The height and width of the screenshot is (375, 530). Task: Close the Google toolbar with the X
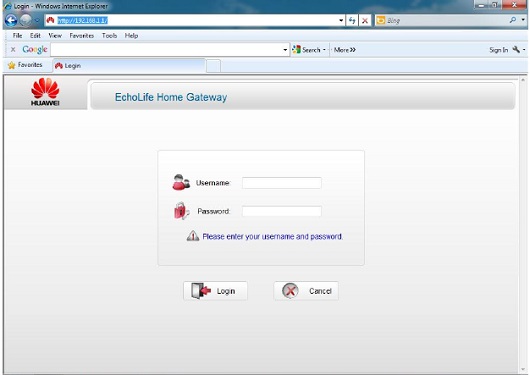point(13,50)
